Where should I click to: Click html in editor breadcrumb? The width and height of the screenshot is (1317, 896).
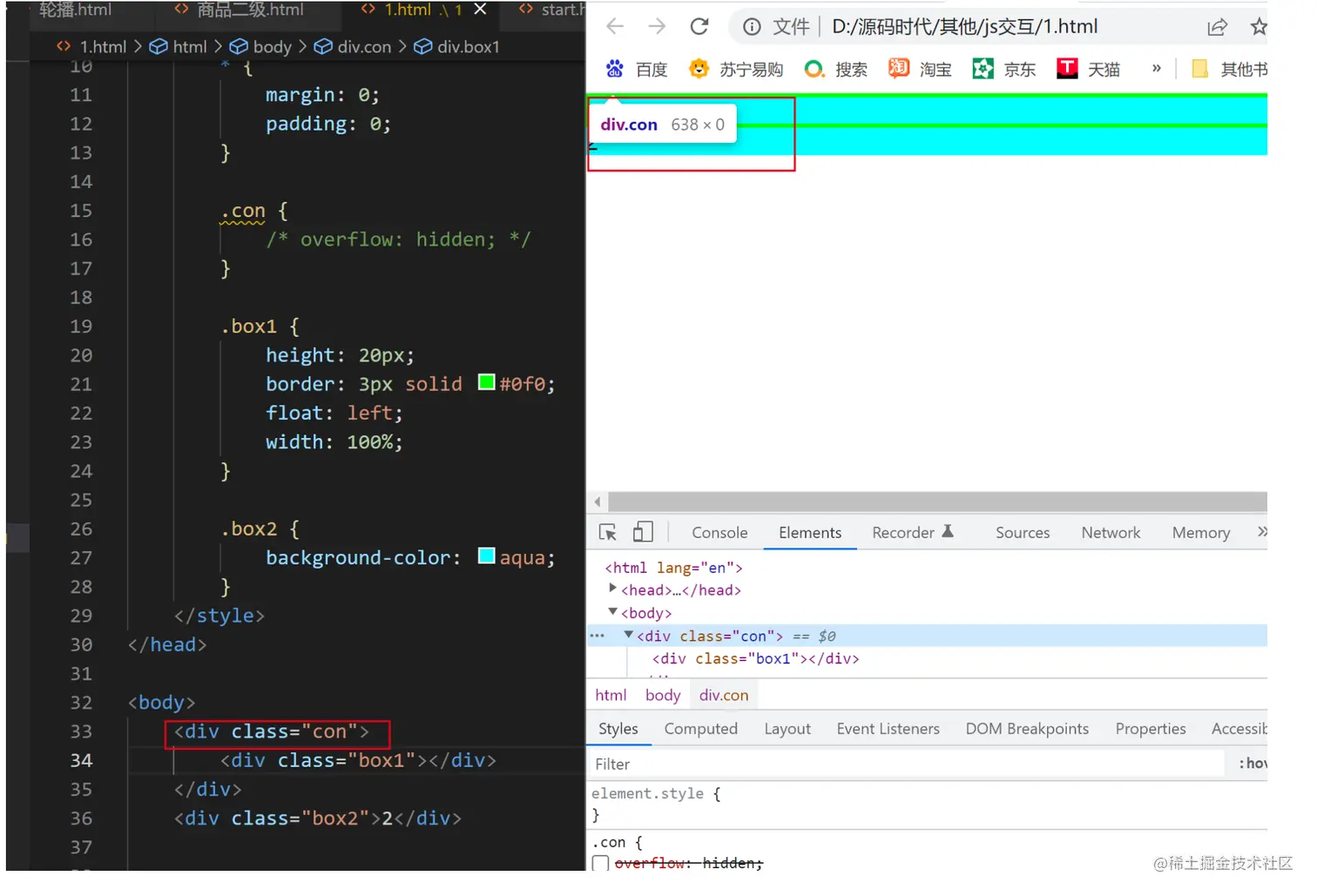click(x=179, y=47)
